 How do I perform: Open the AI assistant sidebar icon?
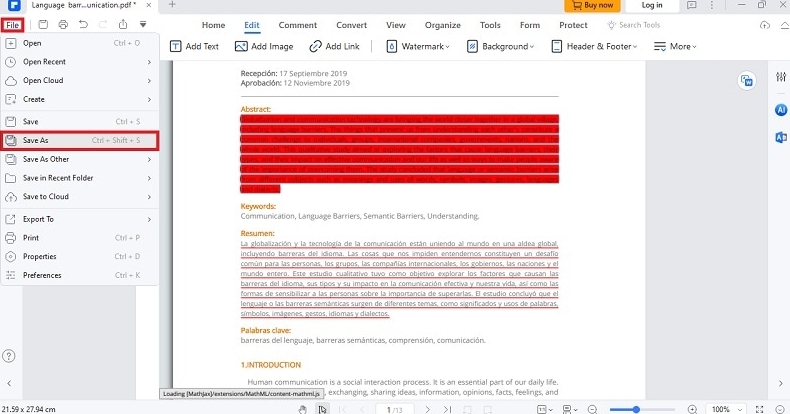point(781,110)
